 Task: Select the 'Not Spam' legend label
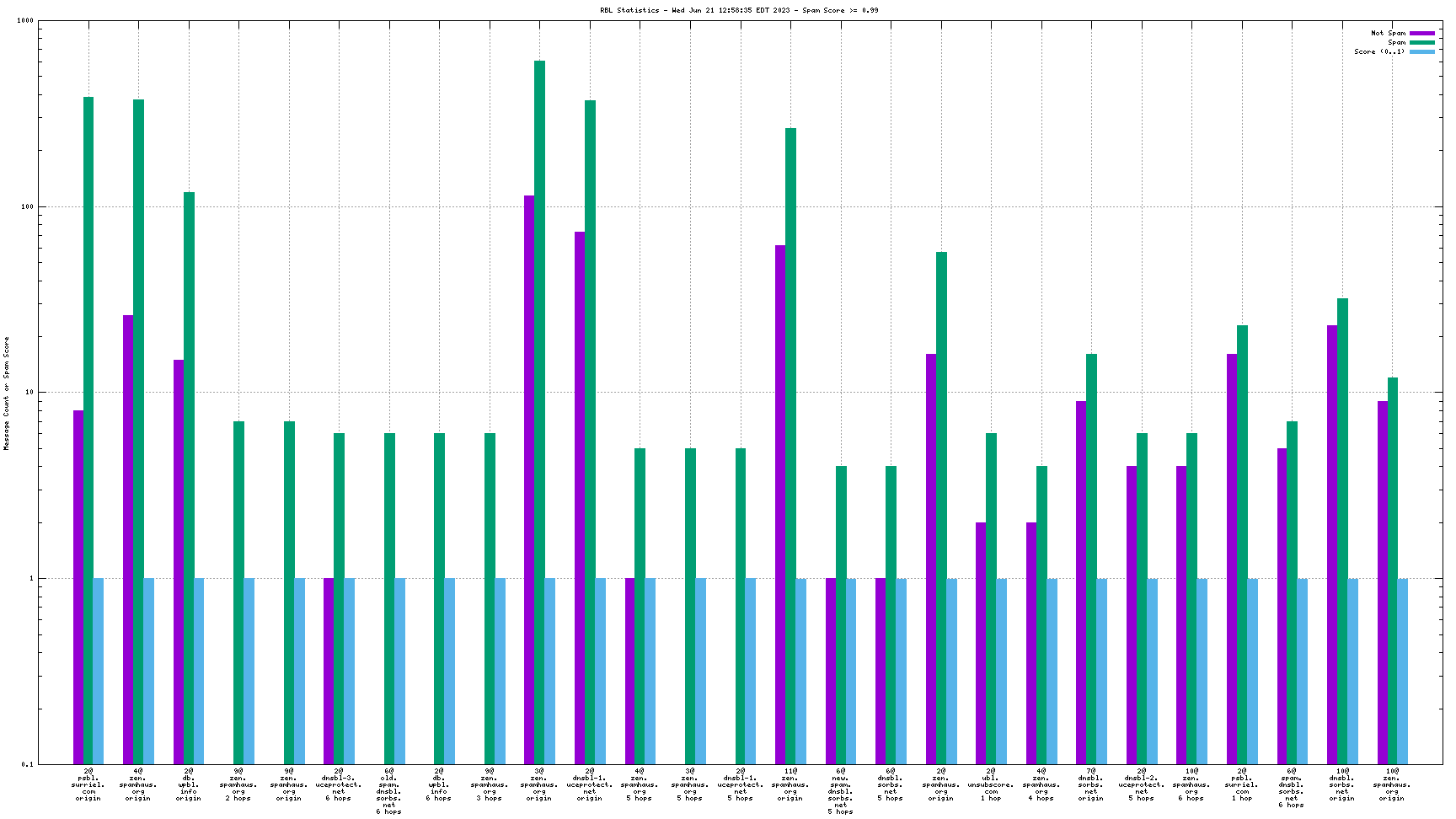(1388, 34)
